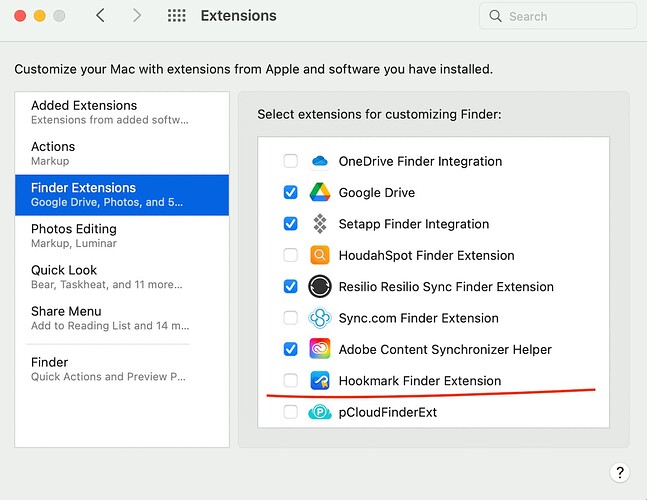Viewport: 647px width, 500px height.
Task: Show all preferences grid icon
Action: click(177, 16)
